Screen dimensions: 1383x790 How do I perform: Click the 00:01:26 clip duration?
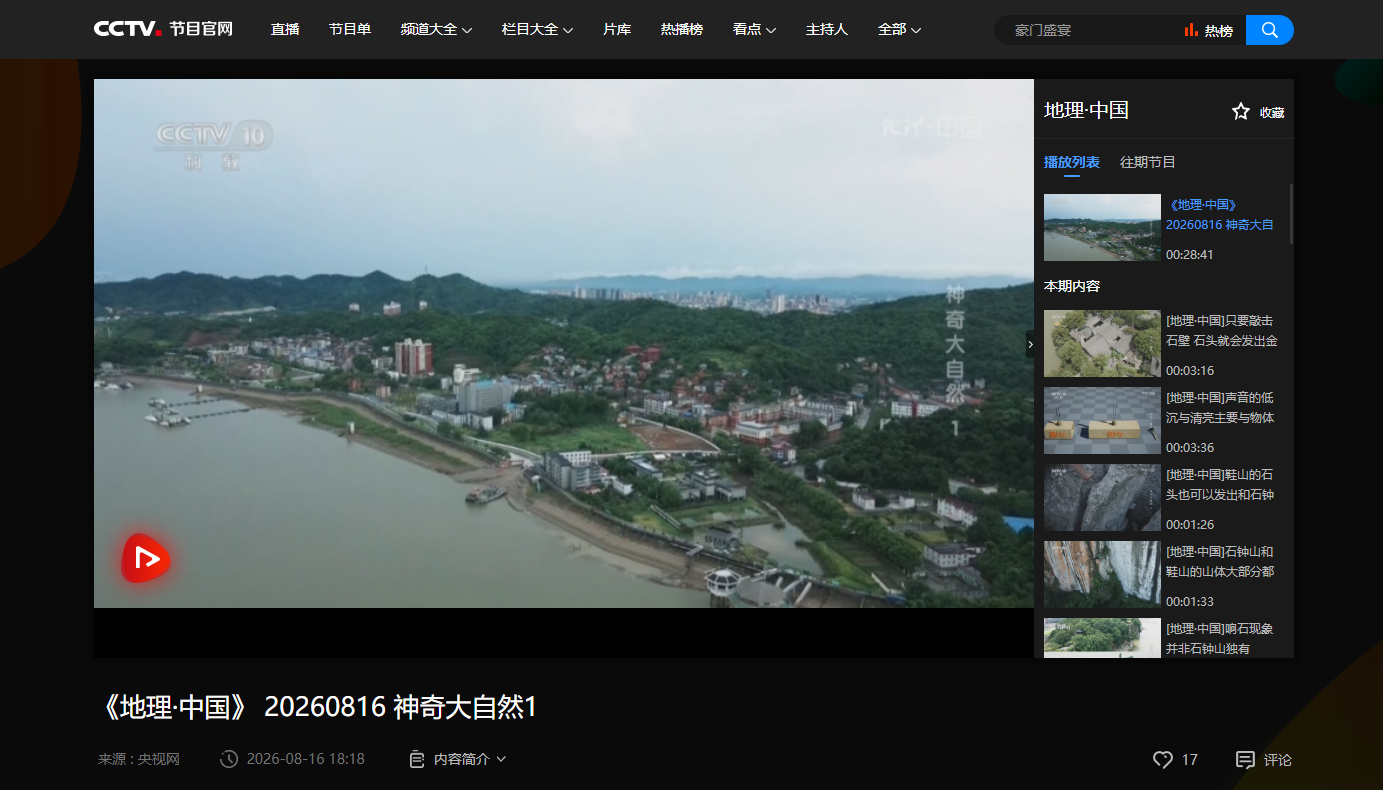[x=1190, y=524]
